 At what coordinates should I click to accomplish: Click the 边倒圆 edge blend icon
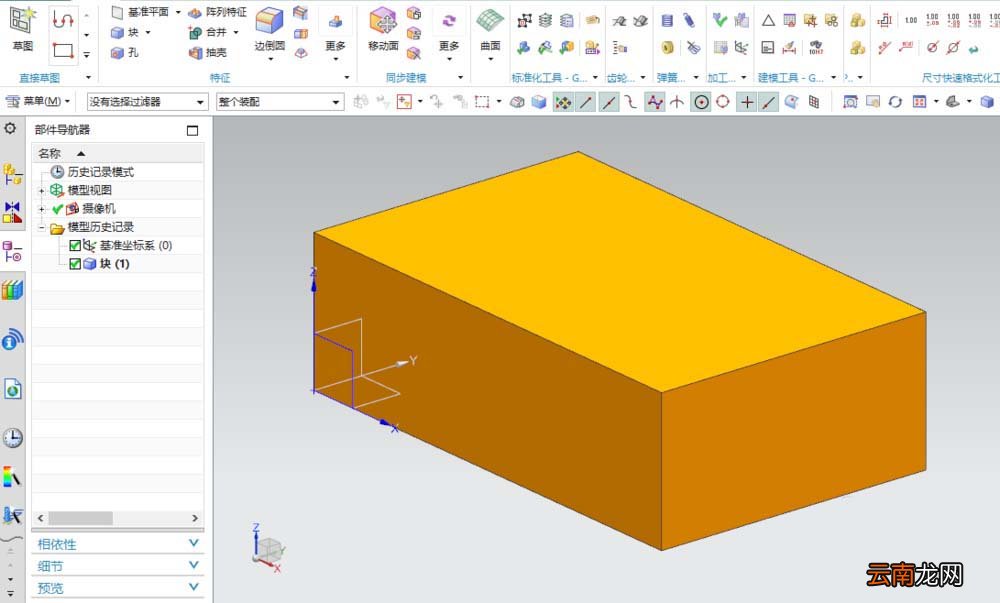point(269,22)
